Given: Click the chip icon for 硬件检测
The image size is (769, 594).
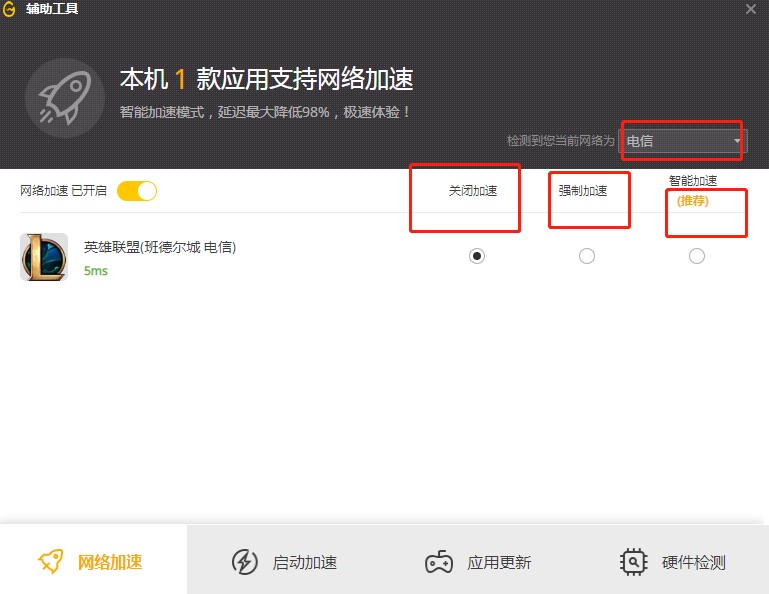Looking at the screenshot, I should click(633, 562).
